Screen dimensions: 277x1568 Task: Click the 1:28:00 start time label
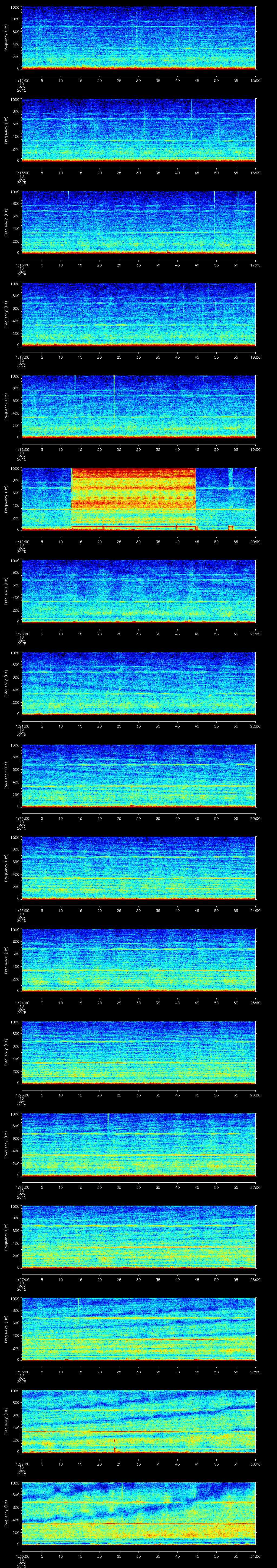(22, 1371)
